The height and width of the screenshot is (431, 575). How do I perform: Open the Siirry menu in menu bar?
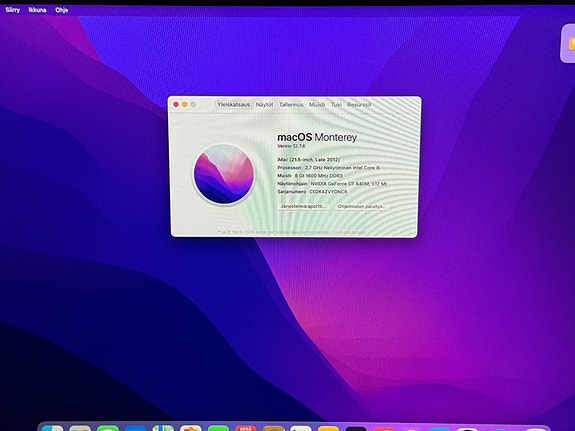[12, 10]
